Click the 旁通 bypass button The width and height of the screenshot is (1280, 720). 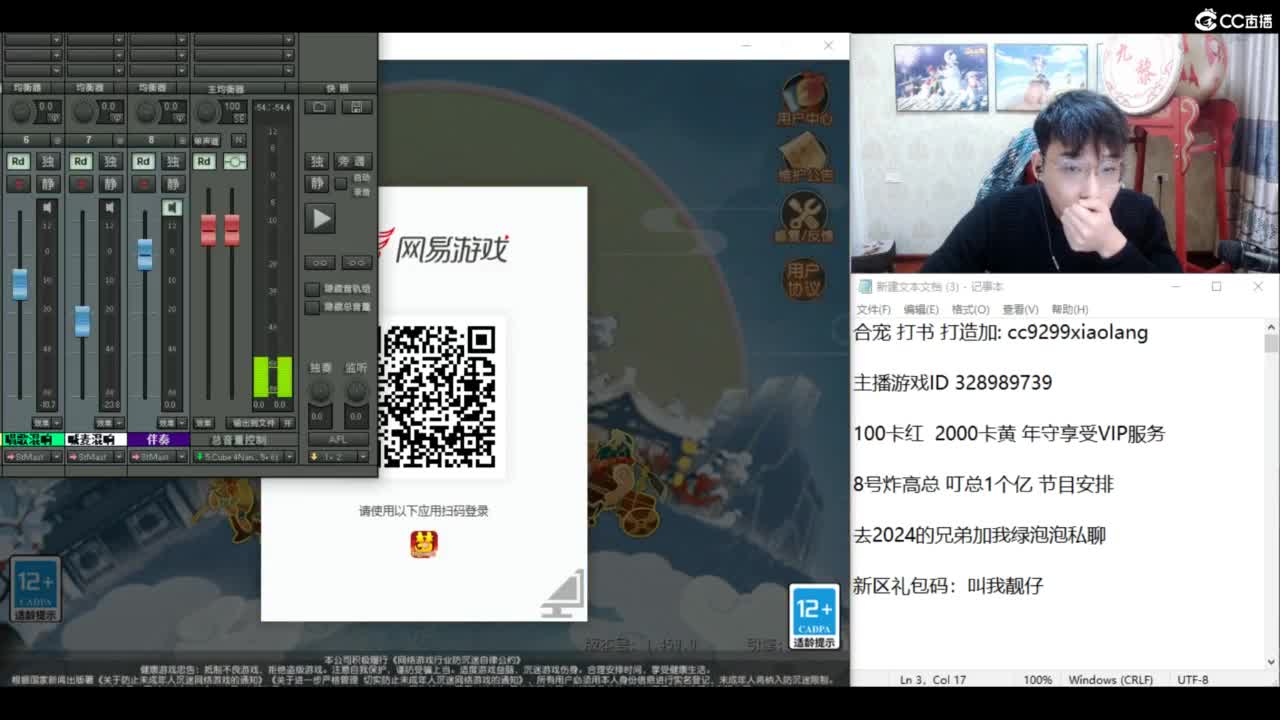coord(353,161)
